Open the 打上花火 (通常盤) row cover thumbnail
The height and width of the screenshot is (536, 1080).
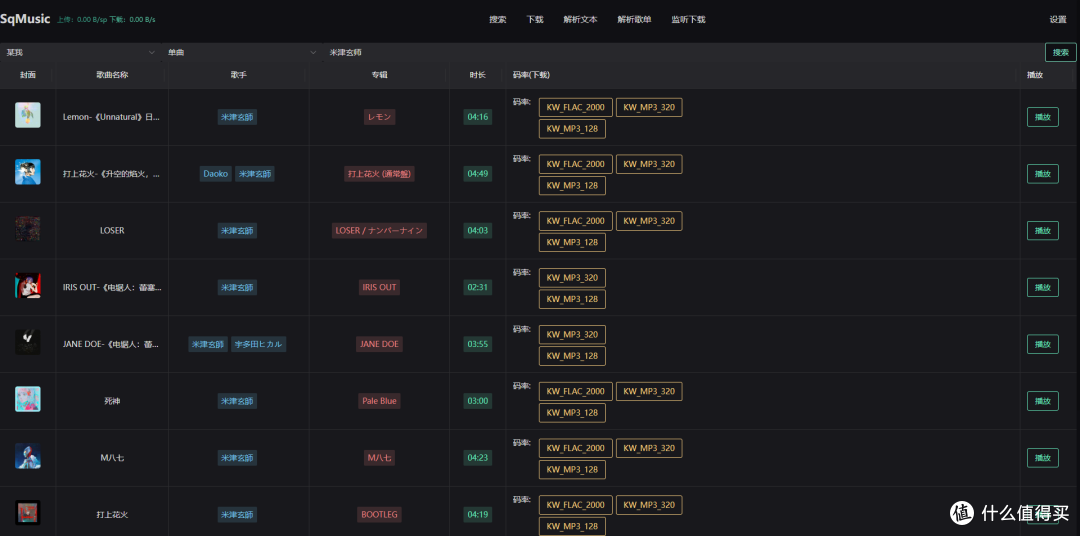tap(28, 172)
